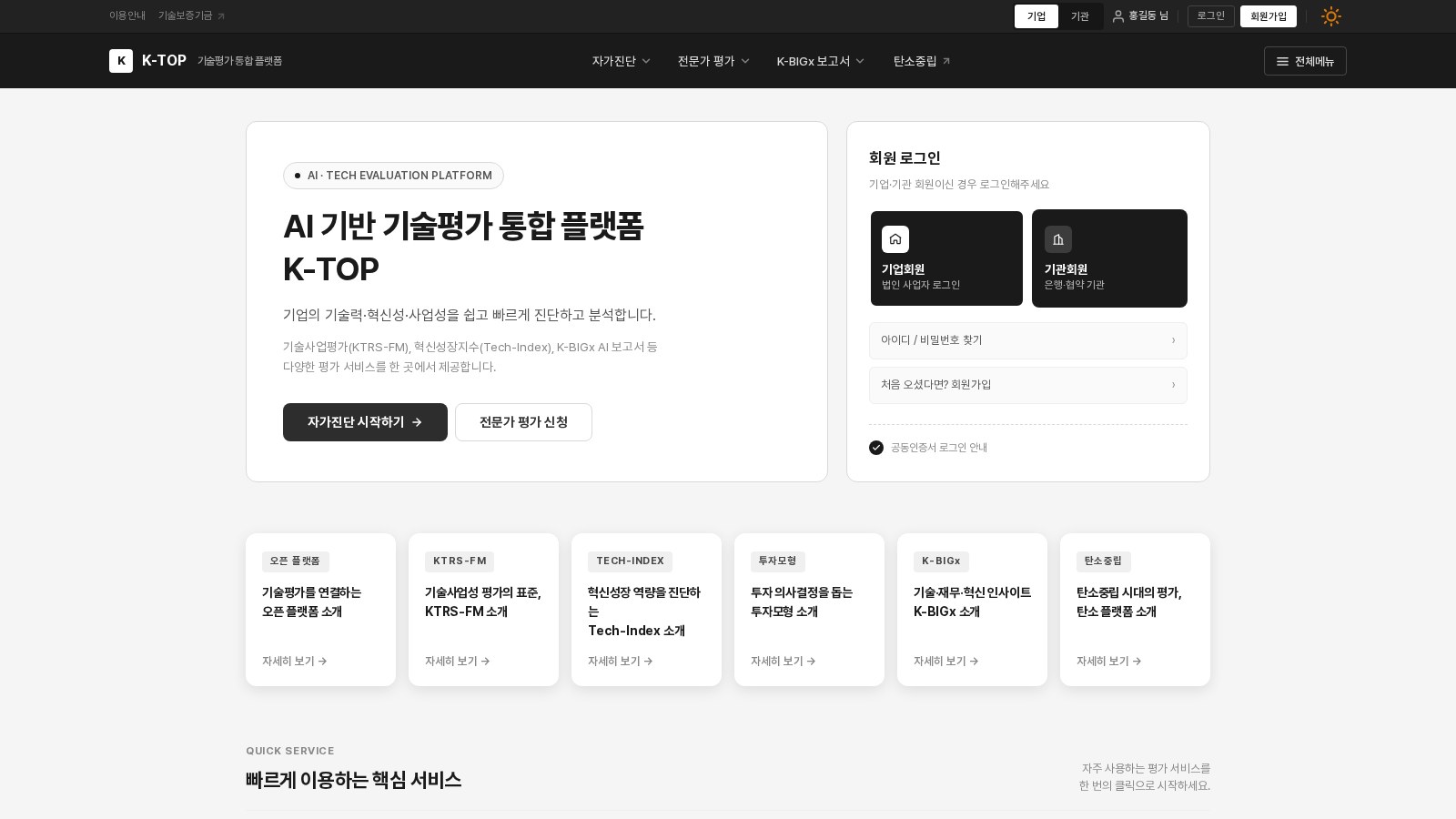Click the K-TOP logo icon
The width and height of the screenshot is (1456, 819).
(121, 61)
